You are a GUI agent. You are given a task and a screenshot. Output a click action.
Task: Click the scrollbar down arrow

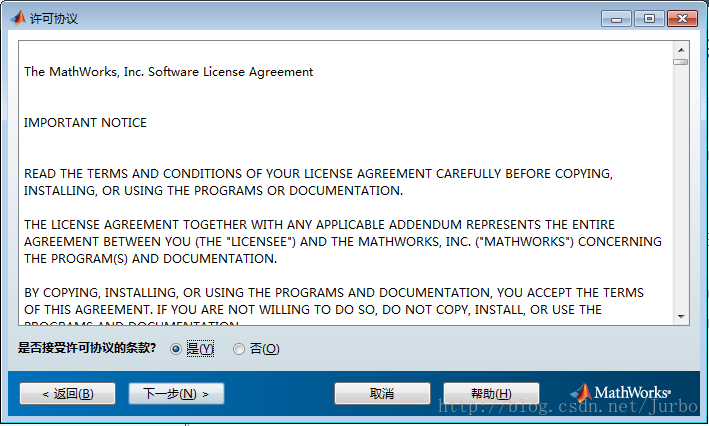point(681,317)
